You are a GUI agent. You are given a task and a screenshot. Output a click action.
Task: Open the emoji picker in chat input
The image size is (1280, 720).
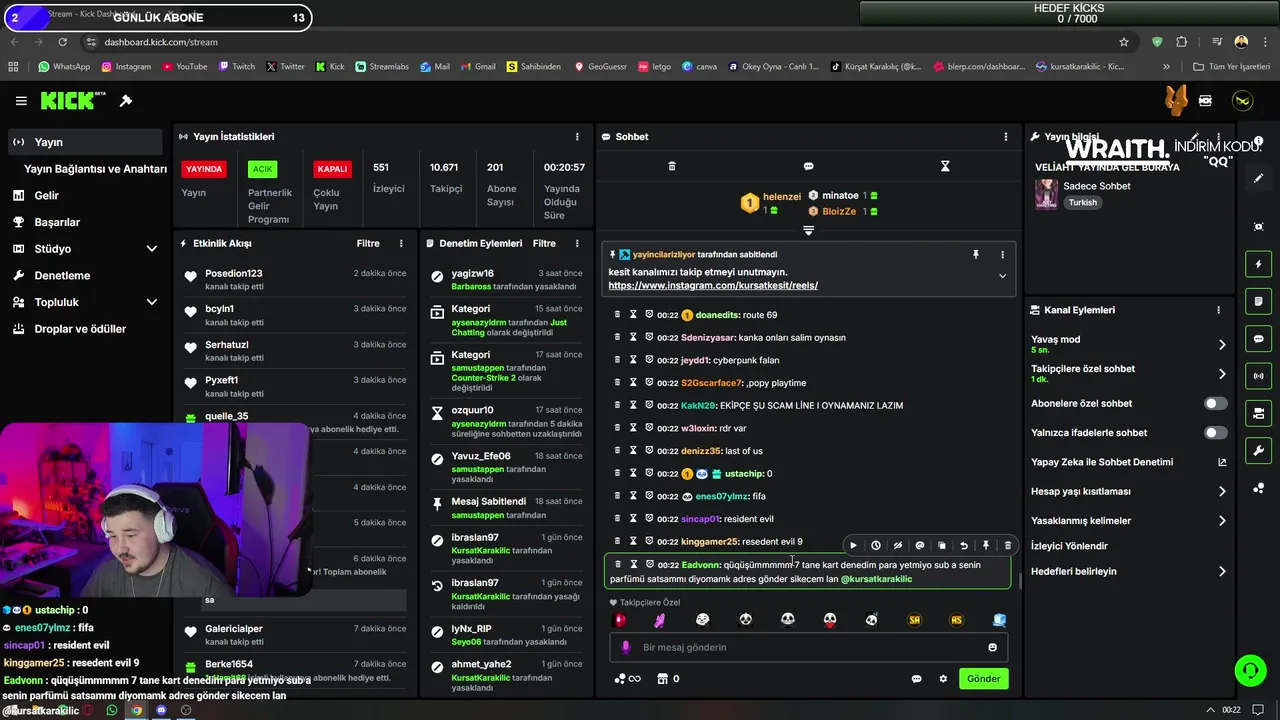point(992,648)
